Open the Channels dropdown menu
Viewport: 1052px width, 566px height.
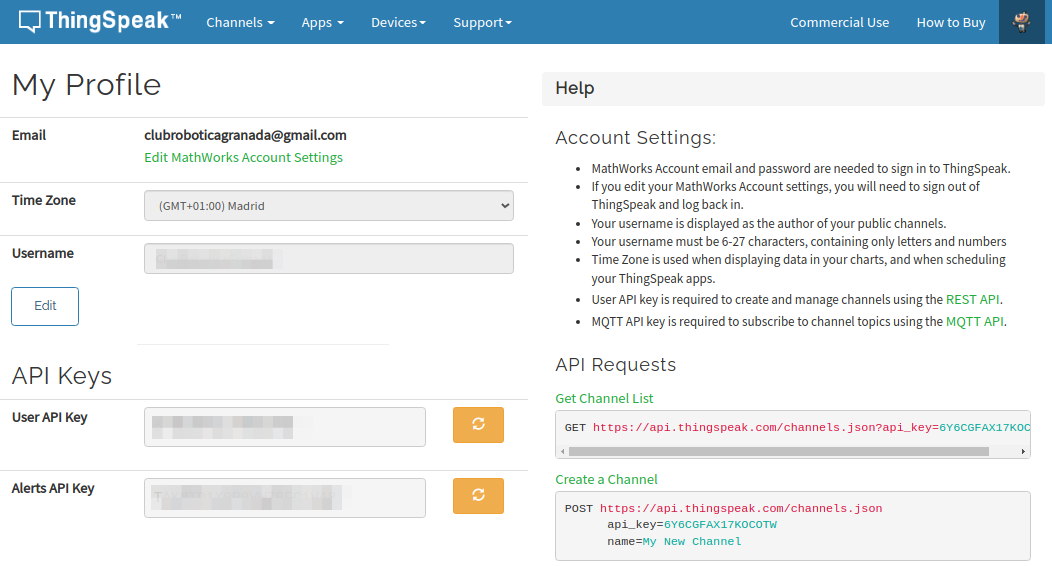240,22
